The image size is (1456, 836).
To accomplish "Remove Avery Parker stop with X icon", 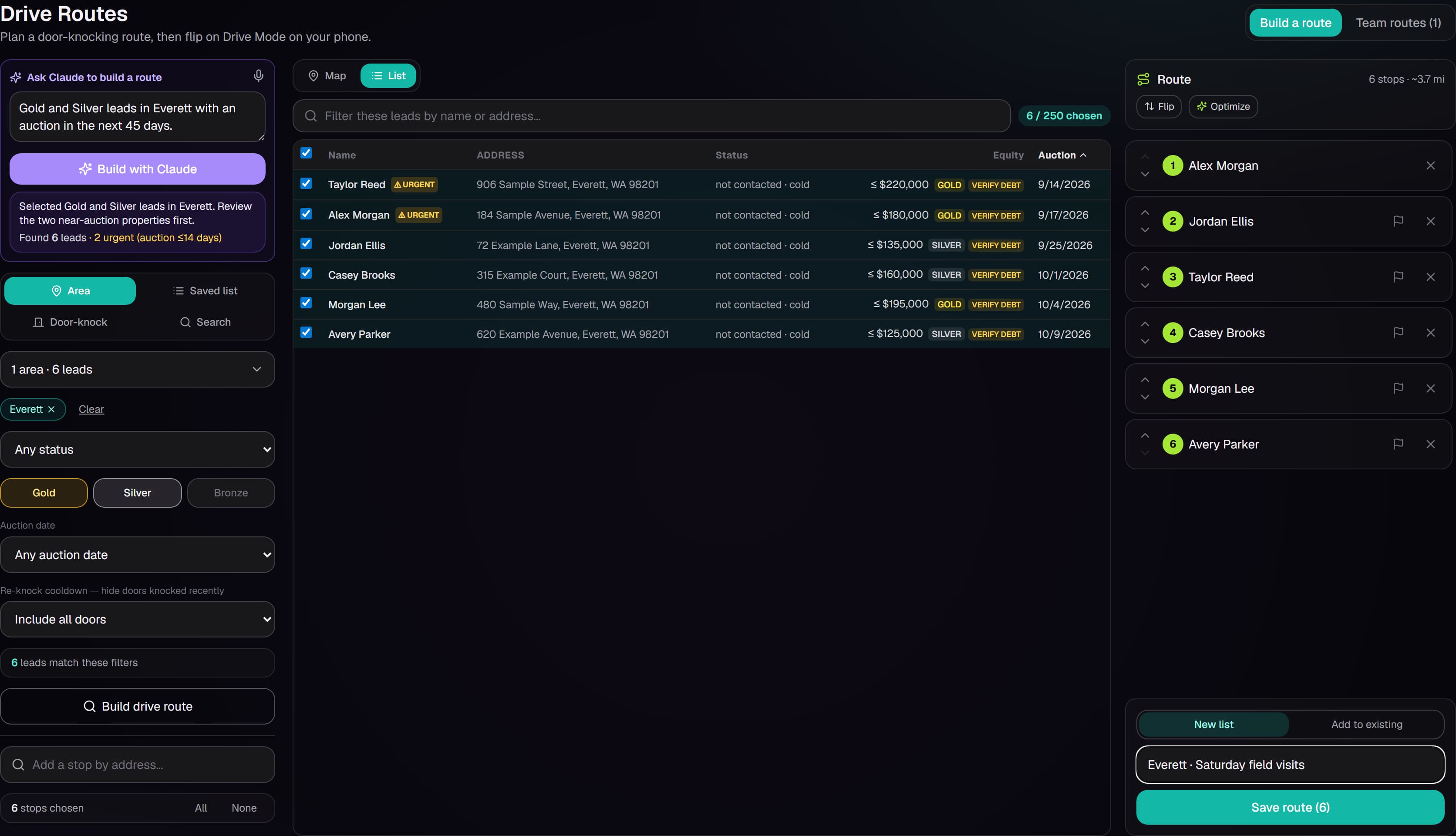I will (x=1430, y=444).
